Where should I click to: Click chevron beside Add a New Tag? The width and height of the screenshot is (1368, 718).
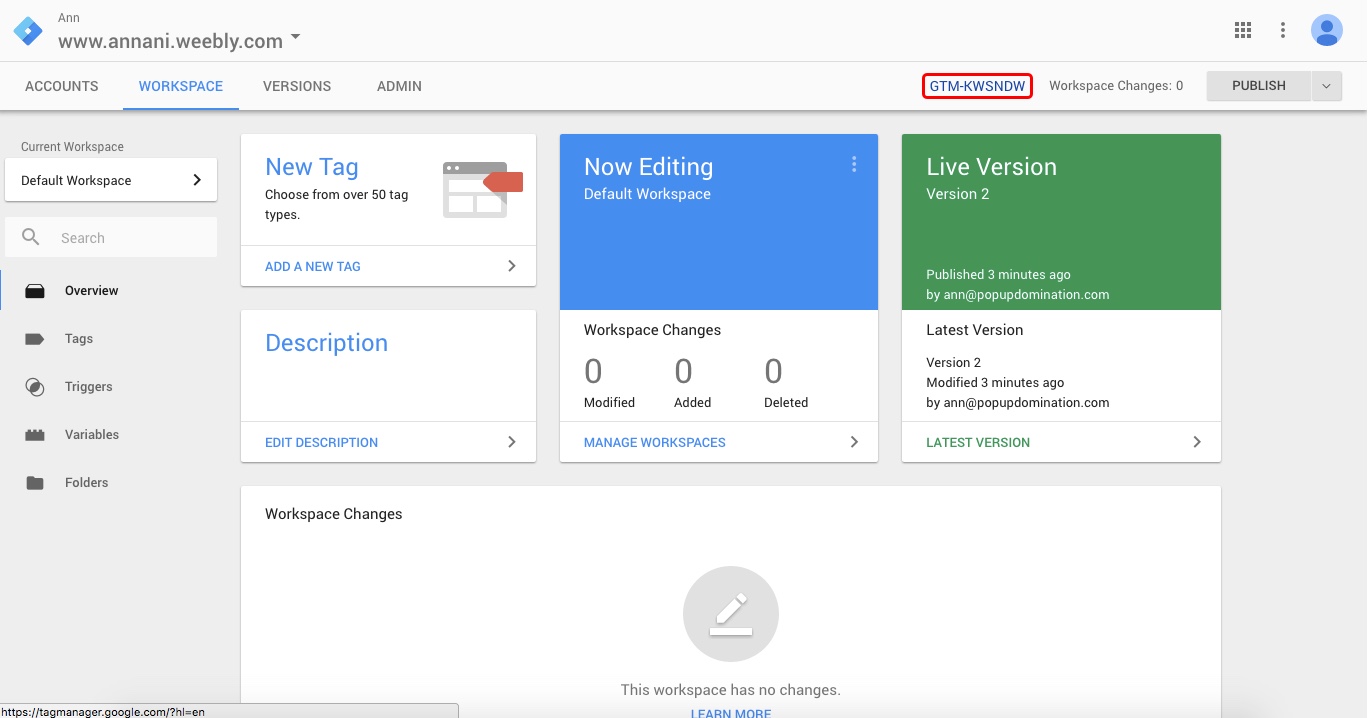(x=512, y=266)
